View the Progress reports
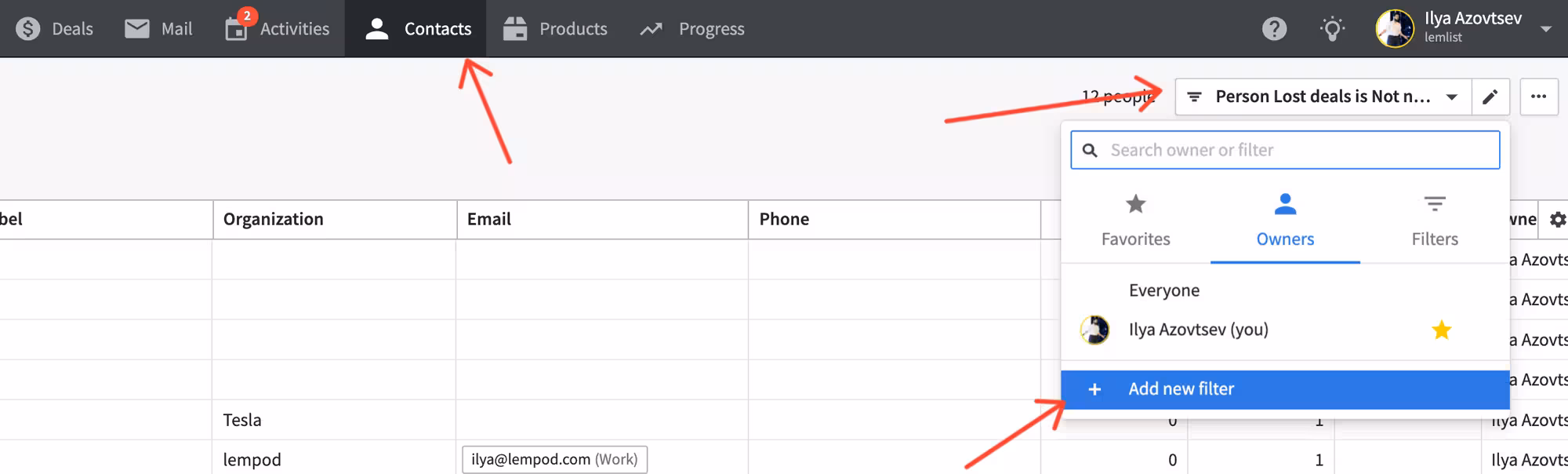Screen dimensions: 1568x474 click(x=692, y=29)
